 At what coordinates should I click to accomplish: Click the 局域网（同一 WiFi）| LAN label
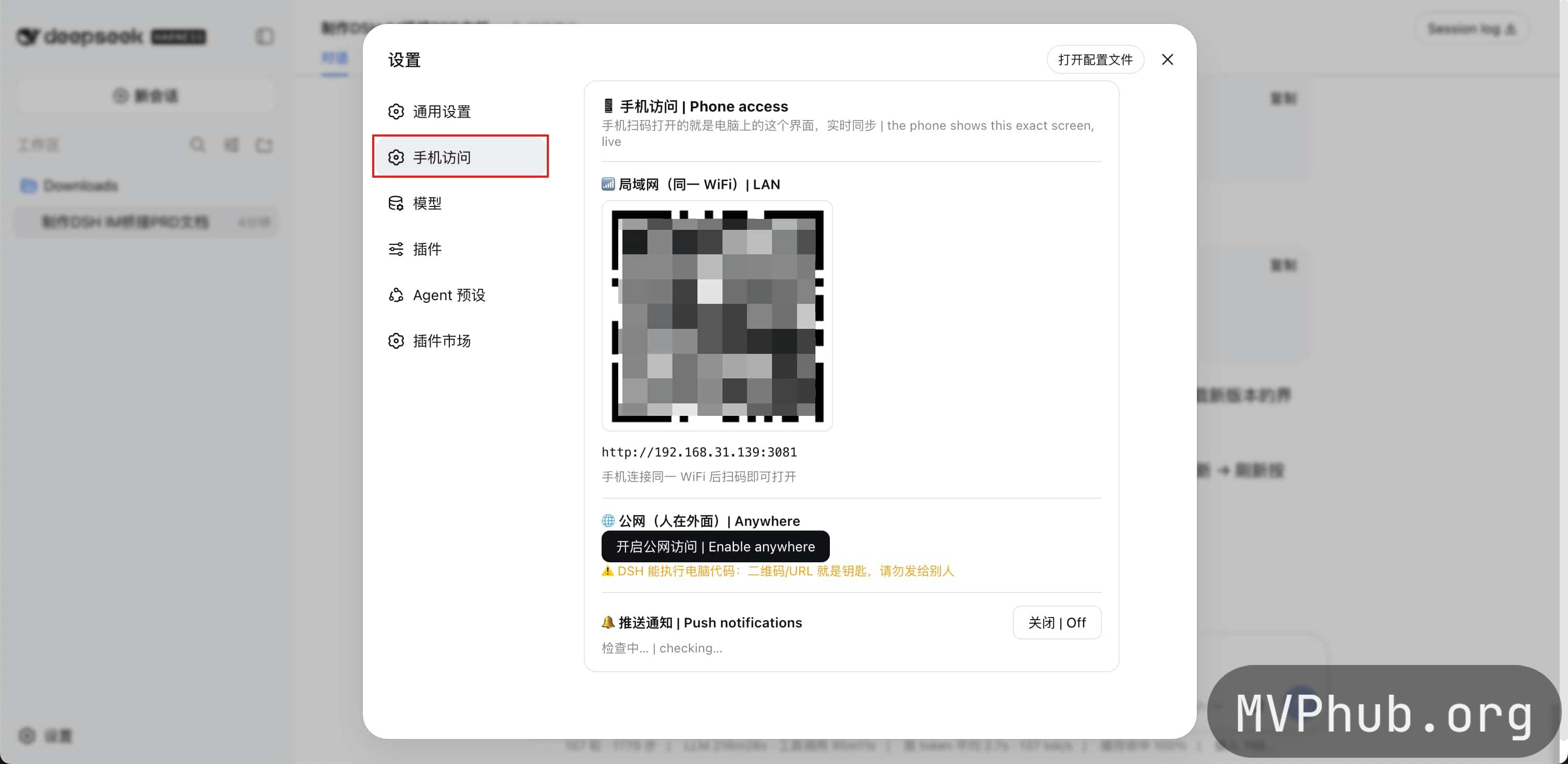coord(691,184)
